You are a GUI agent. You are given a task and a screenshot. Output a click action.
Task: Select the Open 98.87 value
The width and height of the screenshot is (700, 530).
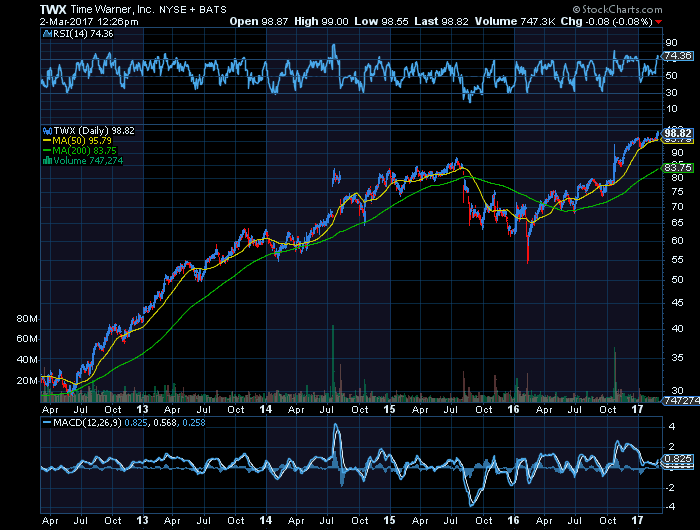pos(258,21)
